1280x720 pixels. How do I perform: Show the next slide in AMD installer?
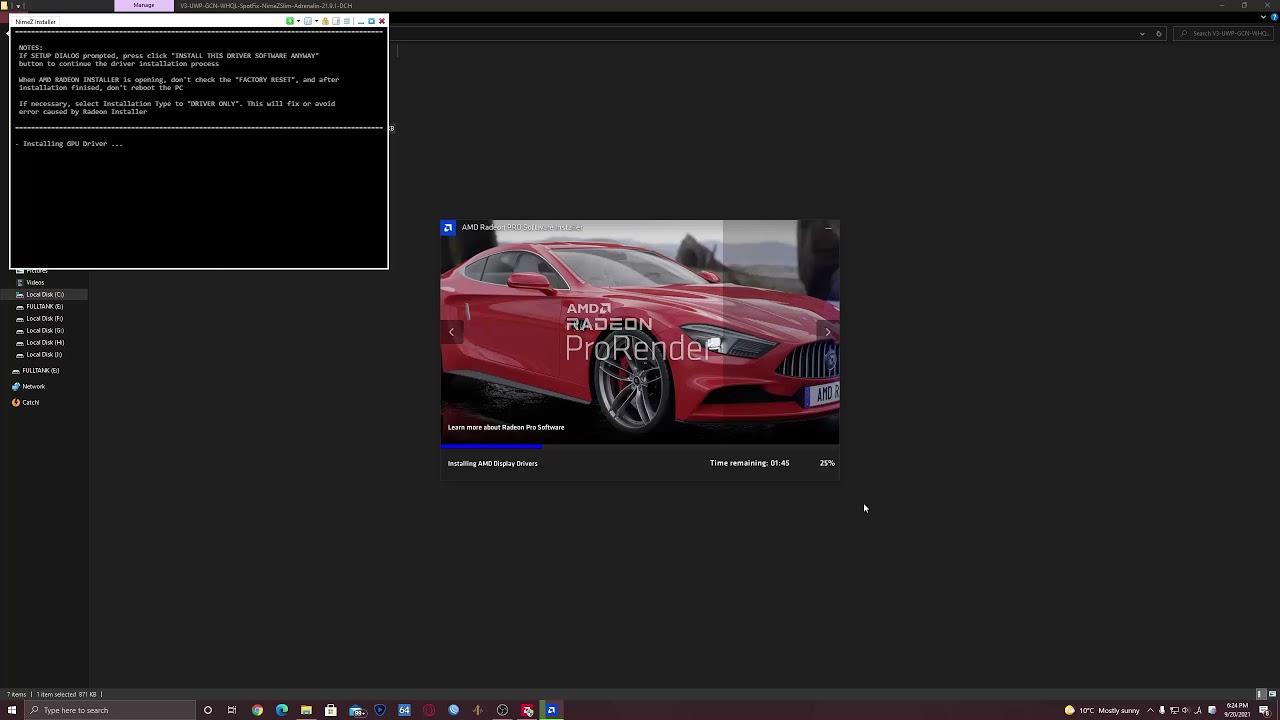click(828, 332)
